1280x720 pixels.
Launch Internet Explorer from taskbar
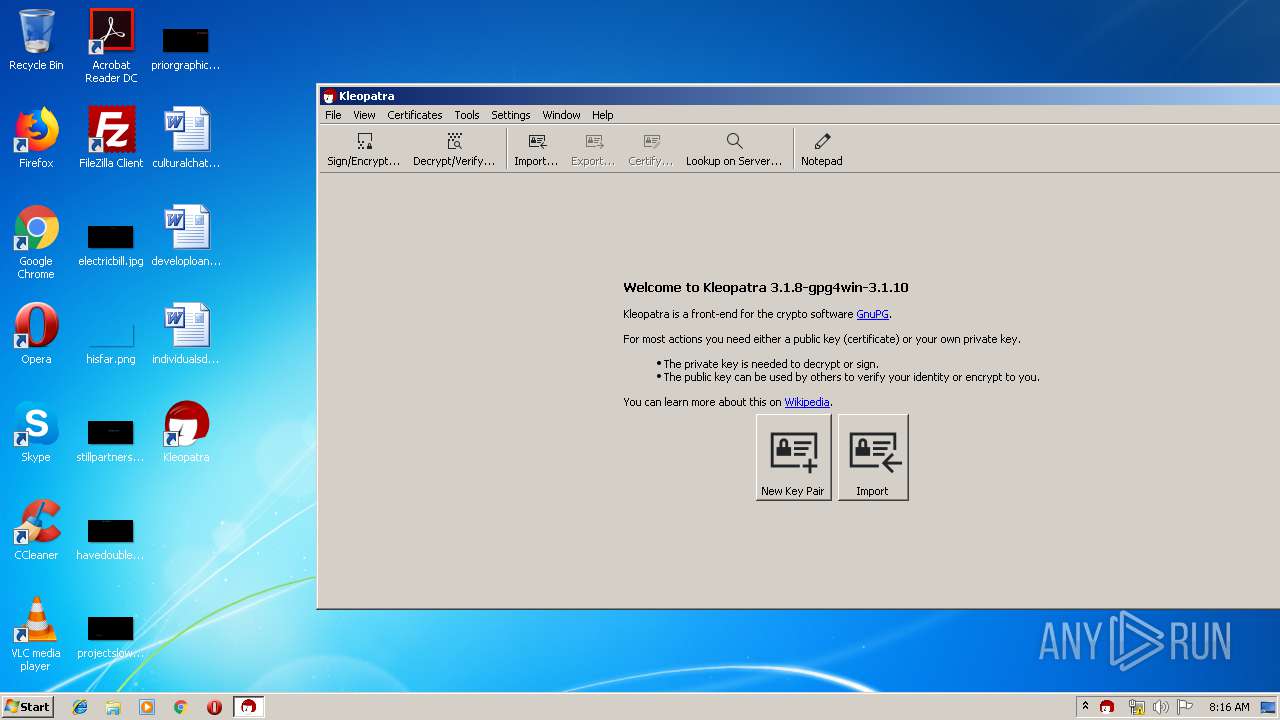80,707
